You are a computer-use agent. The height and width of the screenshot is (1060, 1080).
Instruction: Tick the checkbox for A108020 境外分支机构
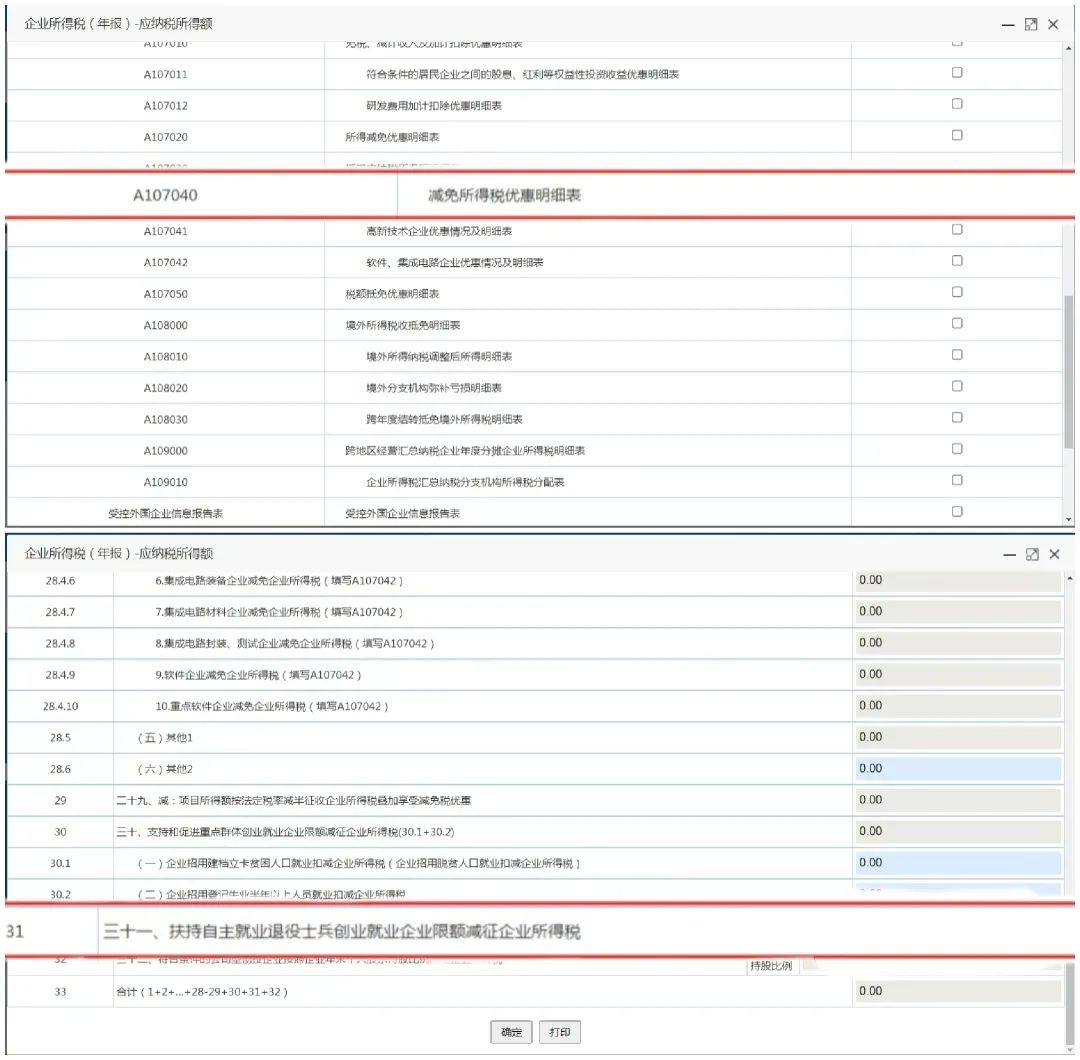957,386
